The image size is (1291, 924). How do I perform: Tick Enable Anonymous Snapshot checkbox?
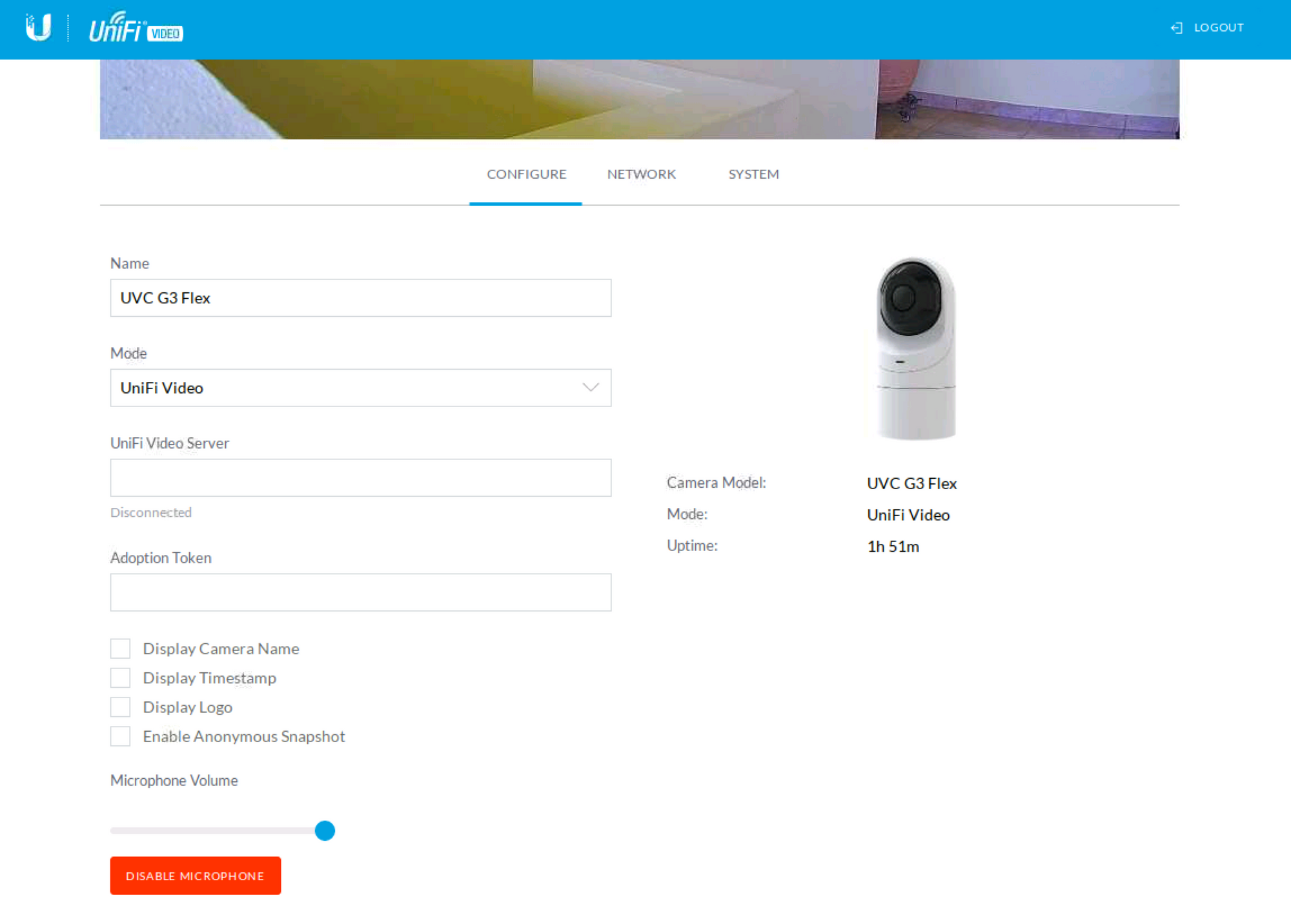click(x=120, y=736)
